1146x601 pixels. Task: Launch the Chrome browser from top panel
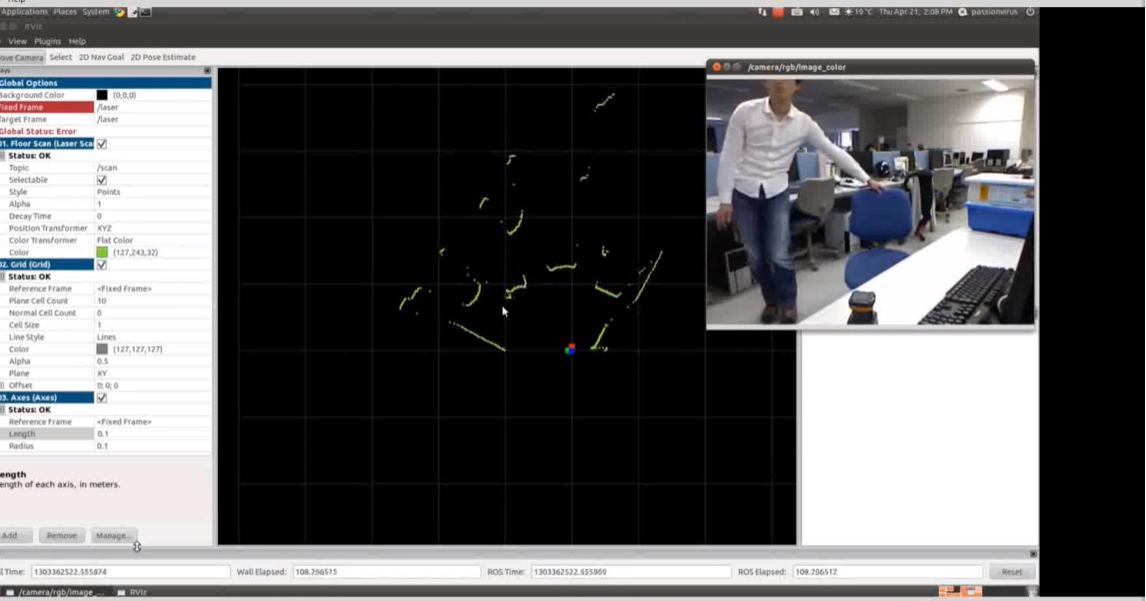(x=120, y=12)
